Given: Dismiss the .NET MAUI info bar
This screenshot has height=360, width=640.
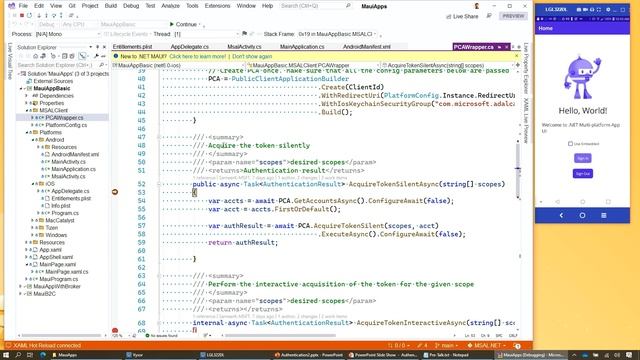Looking at the screenshot, I should pyautogui.click(x=516, y=56).
